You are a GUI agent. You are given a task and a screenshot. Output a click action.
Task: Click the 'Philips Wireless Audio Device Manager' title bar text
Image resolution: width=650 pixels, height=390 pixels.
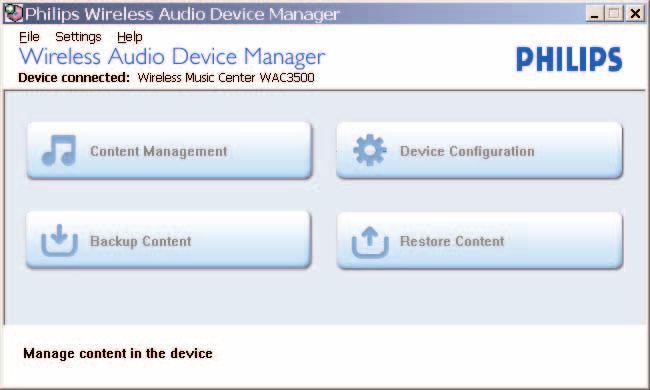182,14
